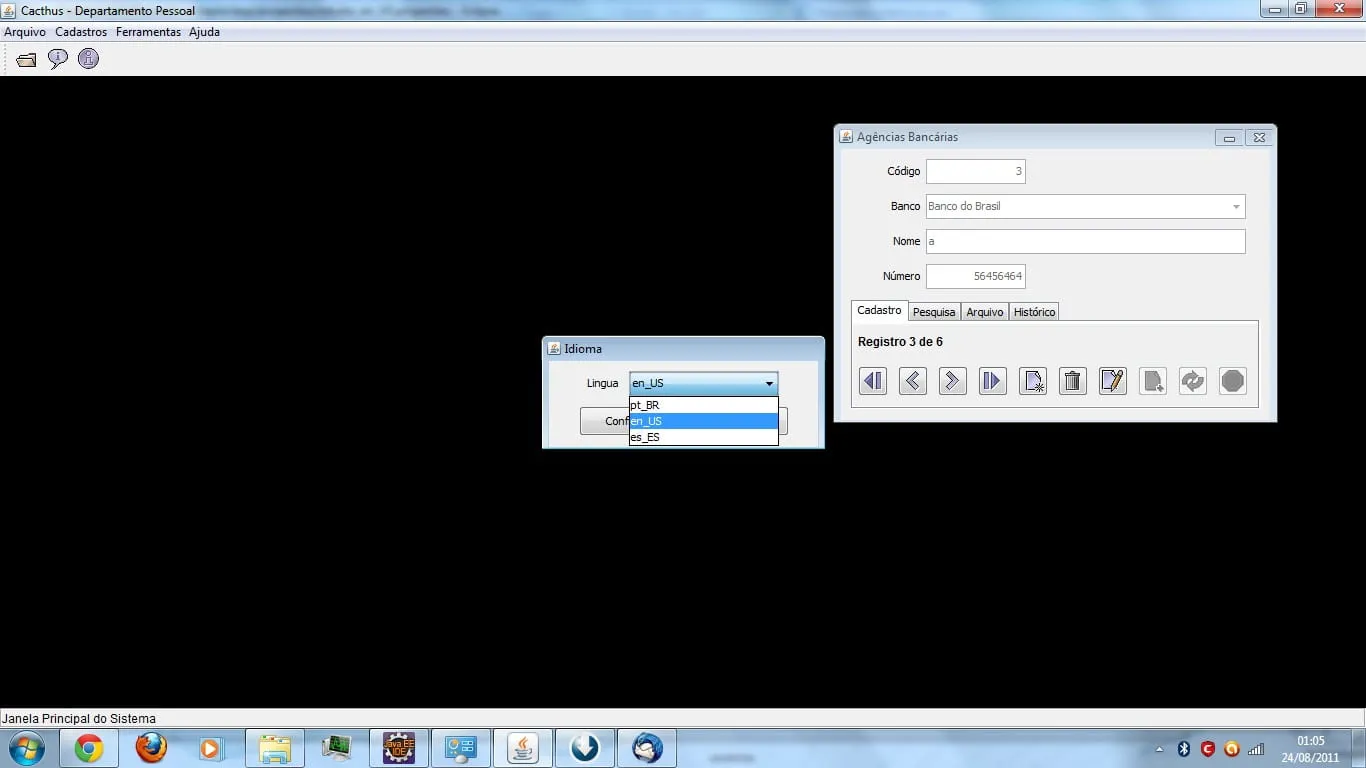Click the greyed-out refresh arrows icon

[1193, 381]
